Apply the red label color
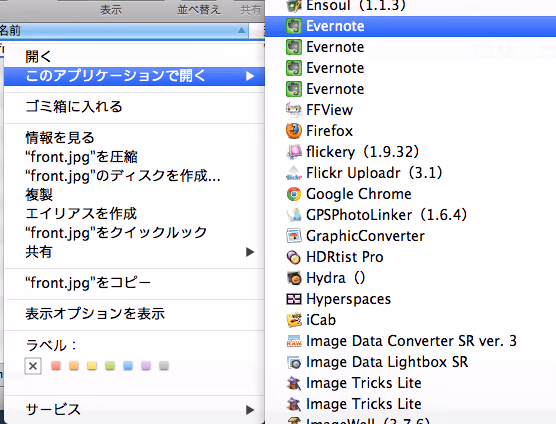Viewport: 556px width, 424px height. pos(56,366)
